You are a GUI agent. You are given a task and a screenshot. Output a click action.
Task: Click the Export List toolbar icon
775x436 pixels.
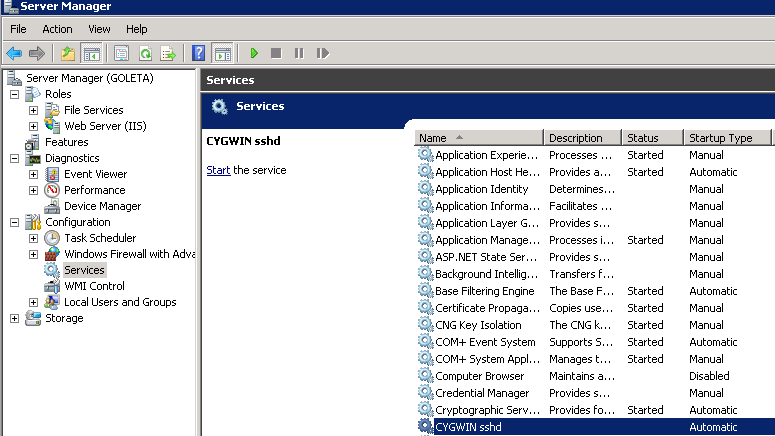pos(169,53)
